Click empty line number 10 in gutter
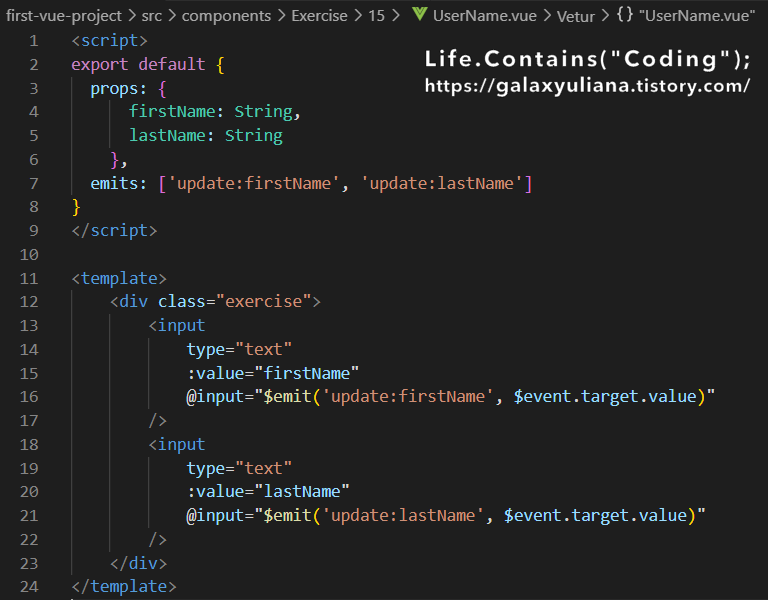The width and height of the screenshot is (768, 600). (x=29, y=255)
